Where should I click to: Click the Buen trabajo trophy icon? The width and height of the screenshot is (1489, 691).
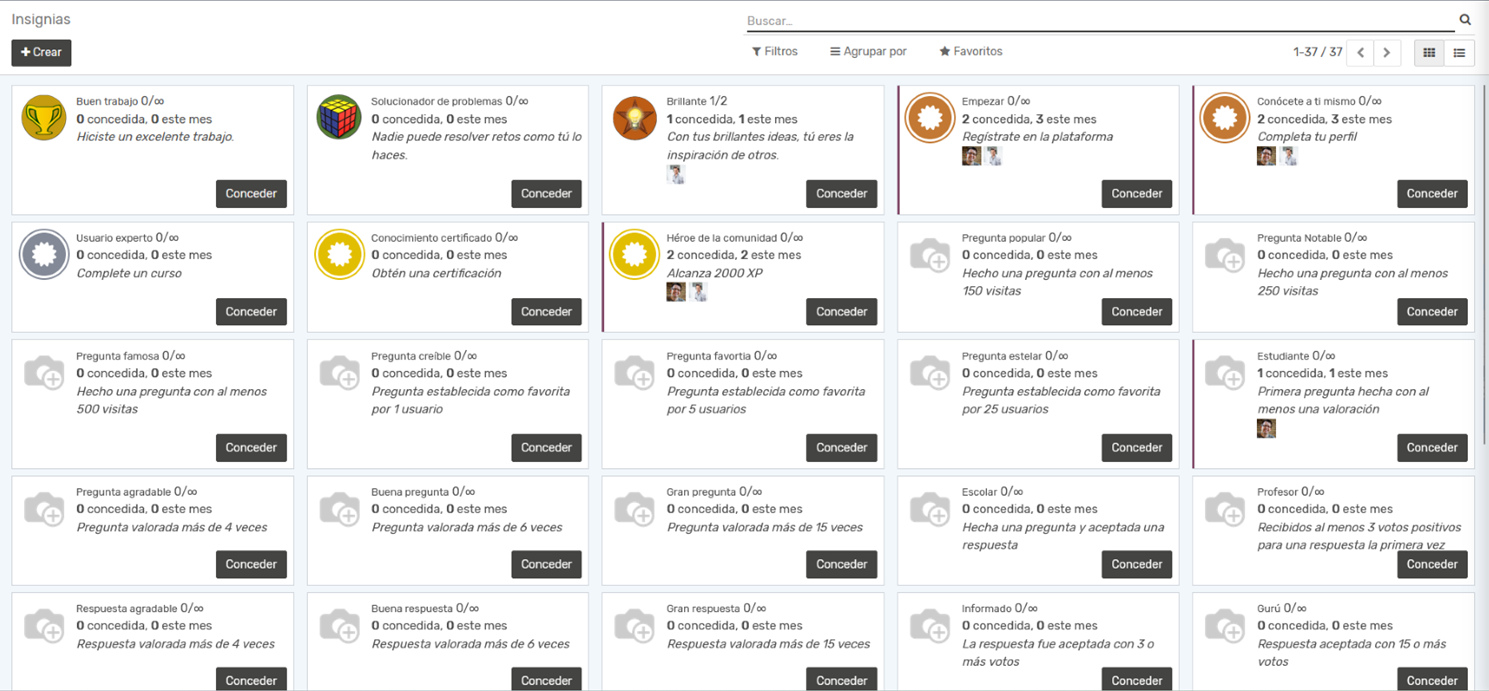(x=44, y=118)
